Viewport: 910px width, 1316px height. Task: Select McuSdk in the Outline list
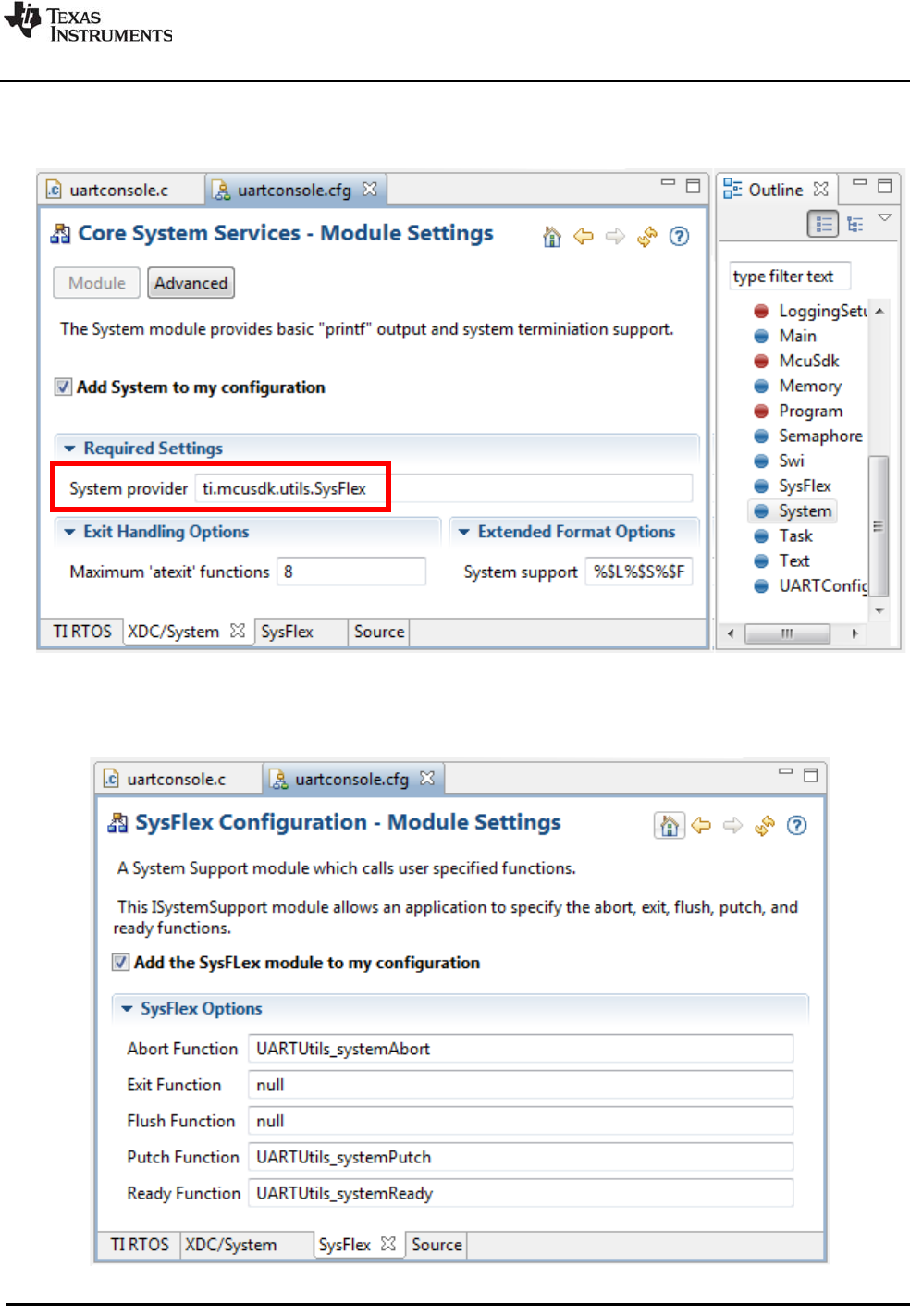(x=797, y=361)
